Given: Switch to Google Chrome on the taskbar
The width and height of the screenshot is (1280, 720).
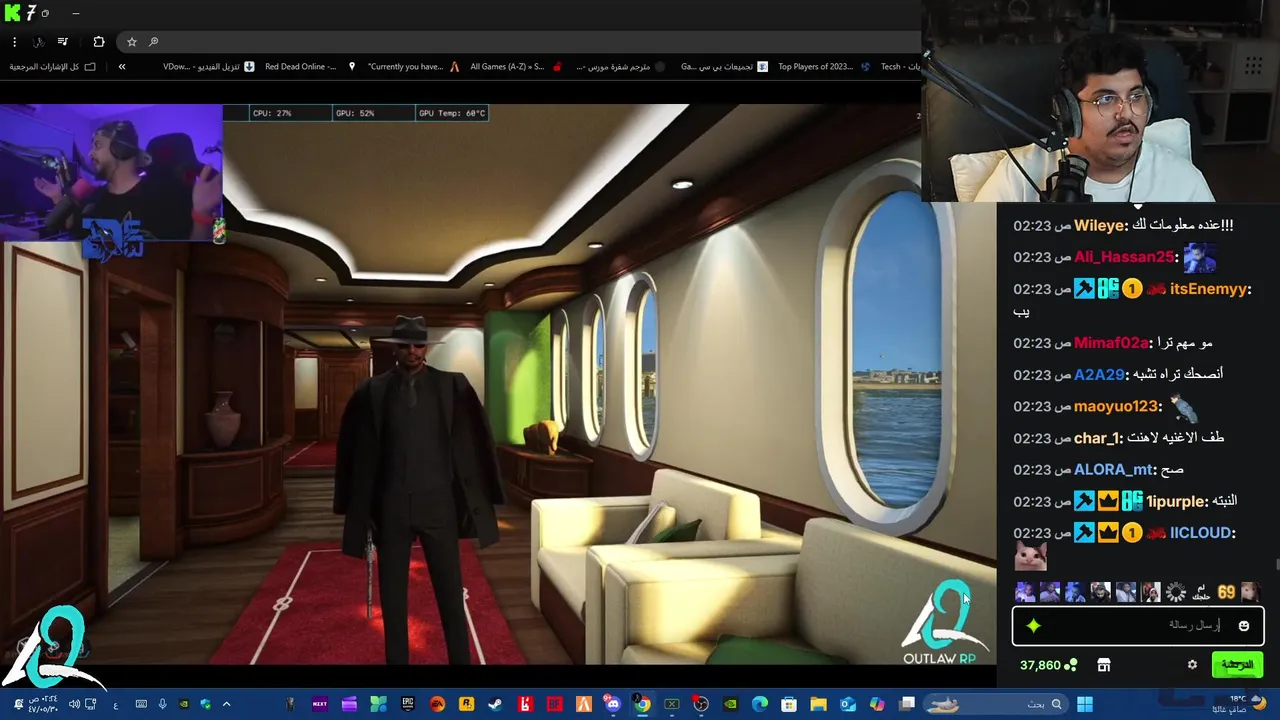Looking at the screenshot, I should (x=643, y=704).
